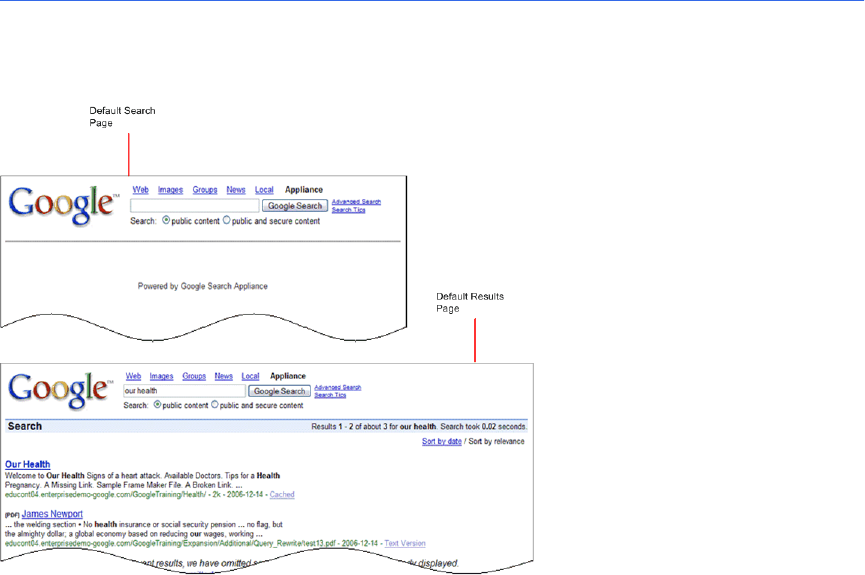Screen dimensions: 865x575
Task: Click the empty search input field
Action: coord(194,206)
